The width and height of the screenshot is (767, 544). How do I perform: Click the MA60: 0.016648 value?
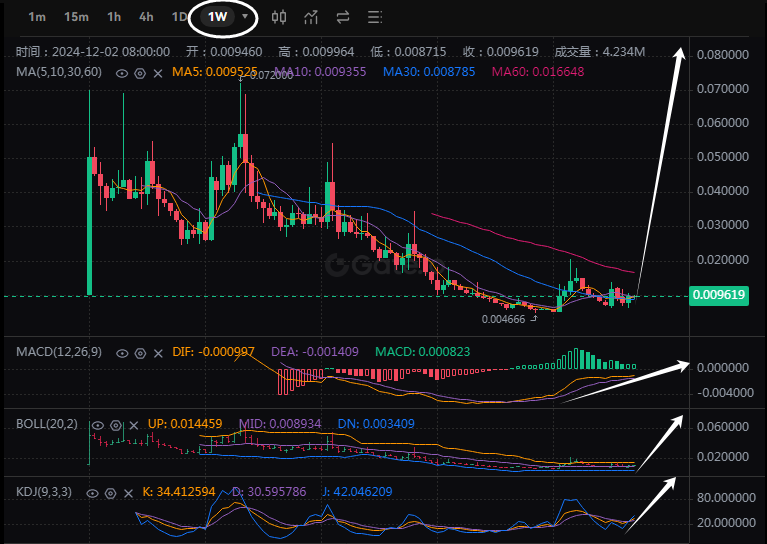[538, 72]
